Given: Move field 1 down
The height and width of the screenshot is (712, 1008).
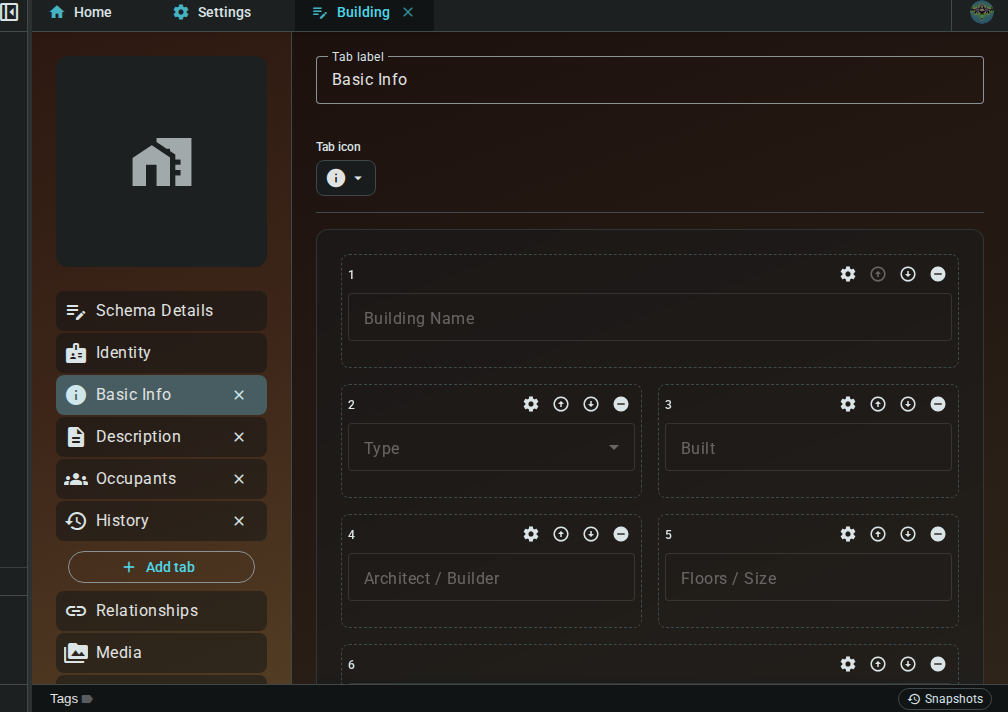Looking at the screenshot, I should tap(908, 274).
